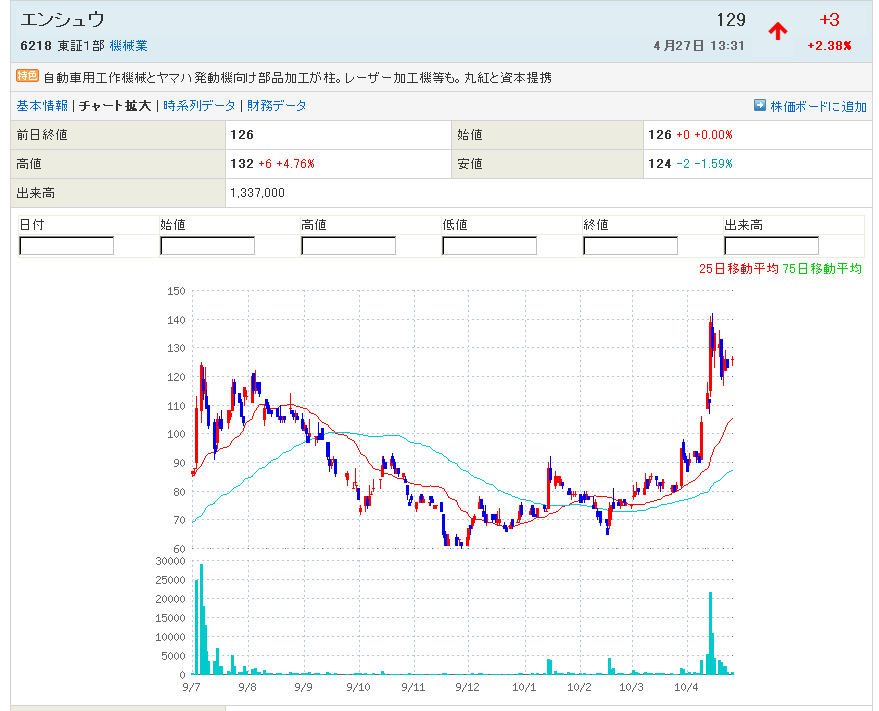Open the 機械業 sector link

coord(128,46)
